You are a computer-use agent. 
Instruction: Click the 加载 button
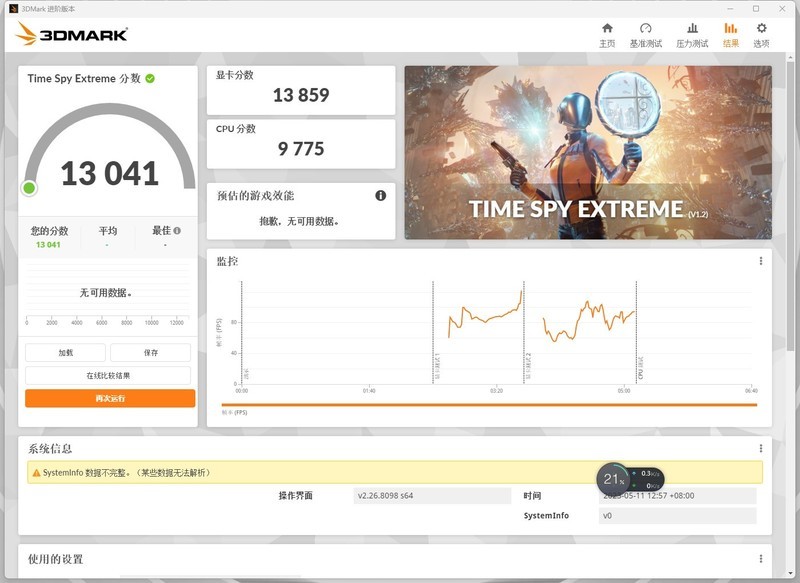click(65, 352)
